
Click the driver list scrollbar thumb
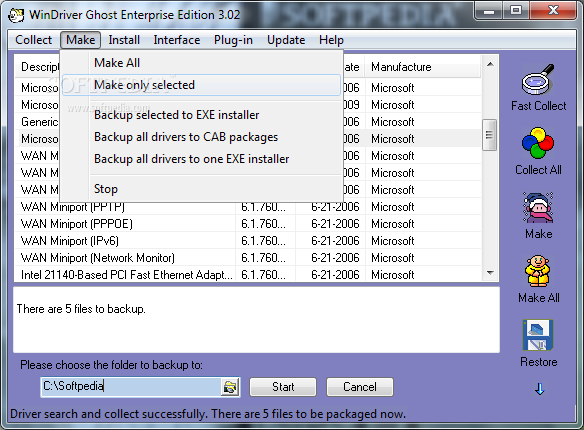(489, 135)
